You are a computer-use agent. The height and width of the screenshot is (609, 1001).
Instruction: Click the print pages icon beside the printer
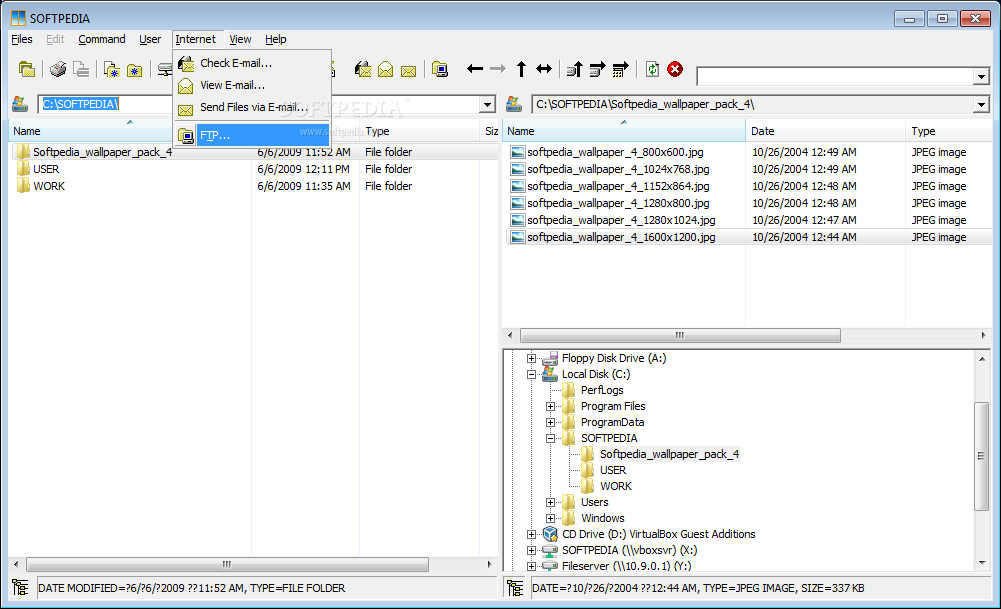click(x=81, y=69)
